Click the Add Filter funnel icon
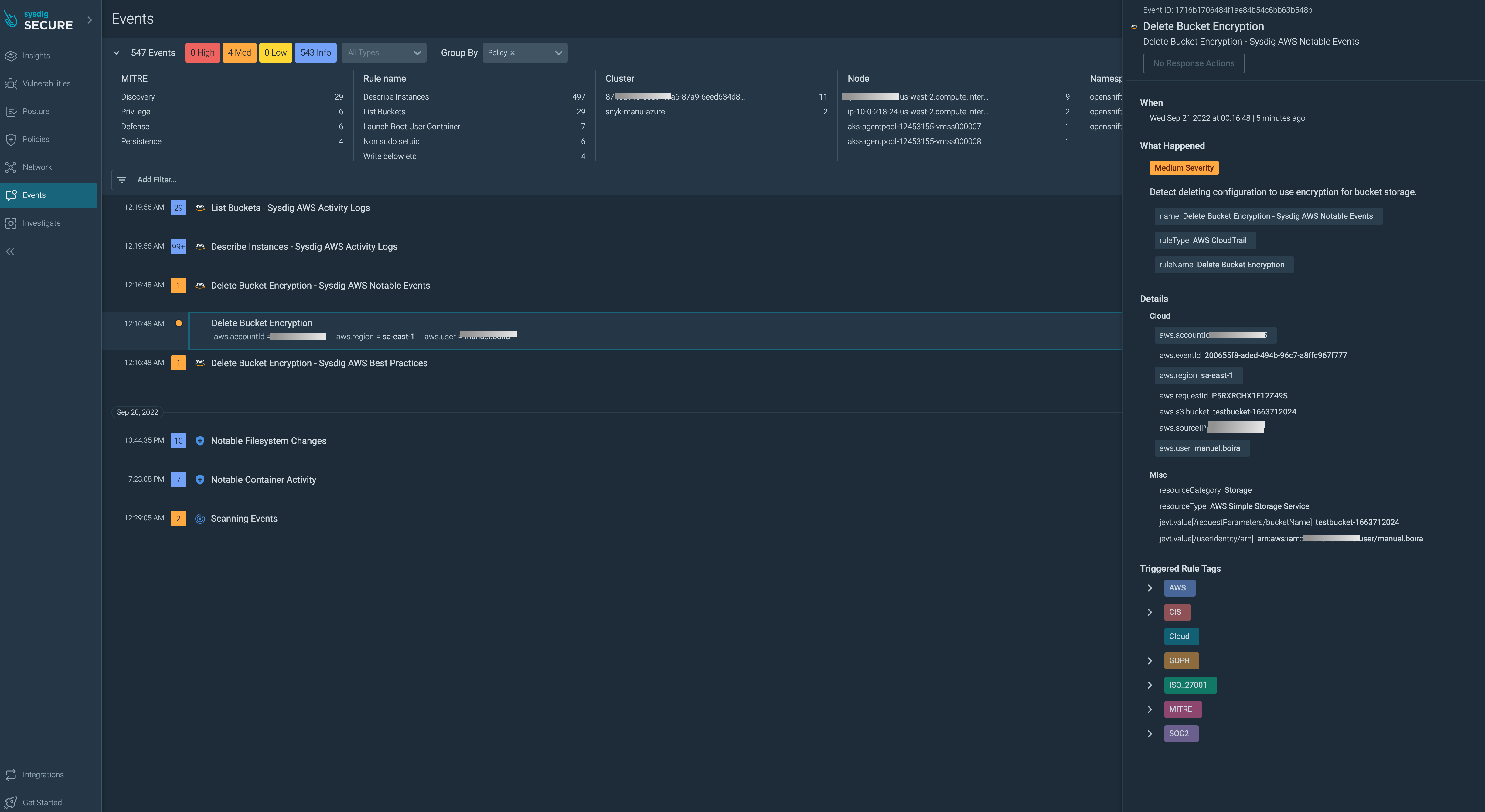 tap(122, 180)
